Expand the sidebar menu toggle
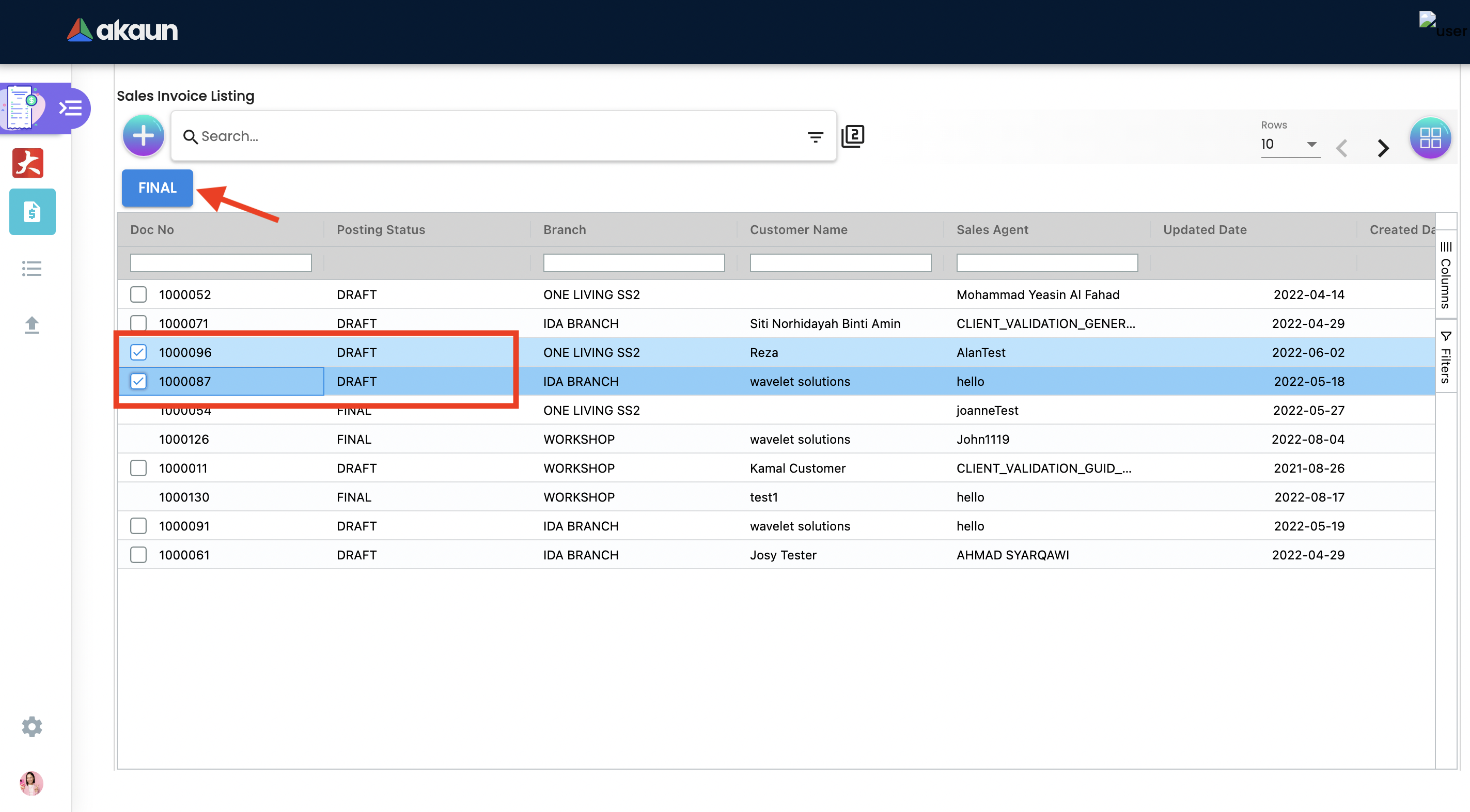The image size is (1470, 812). 71,108
